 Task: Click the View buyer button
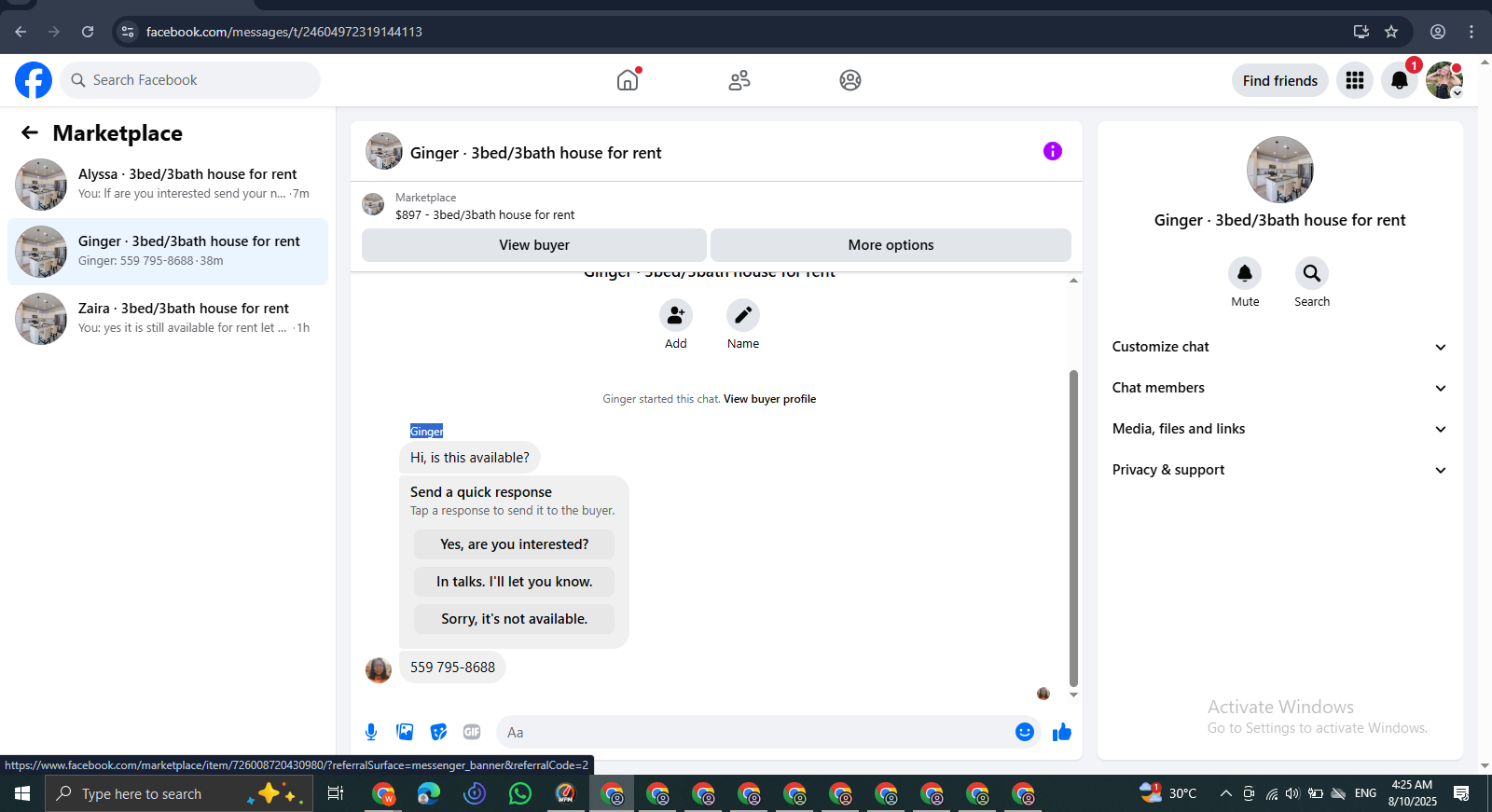534,245
